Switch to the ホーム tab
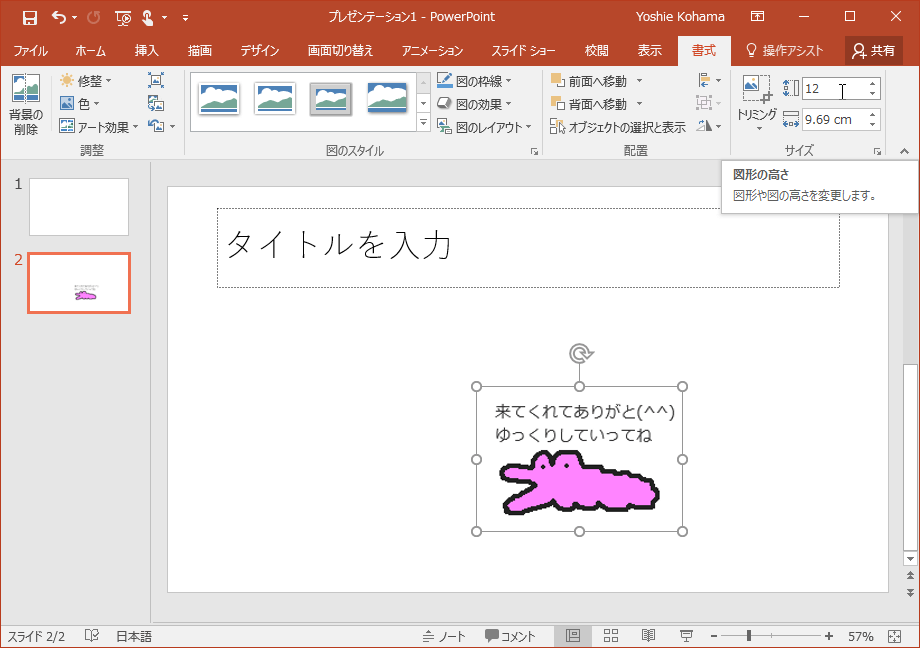 point(90,51)
